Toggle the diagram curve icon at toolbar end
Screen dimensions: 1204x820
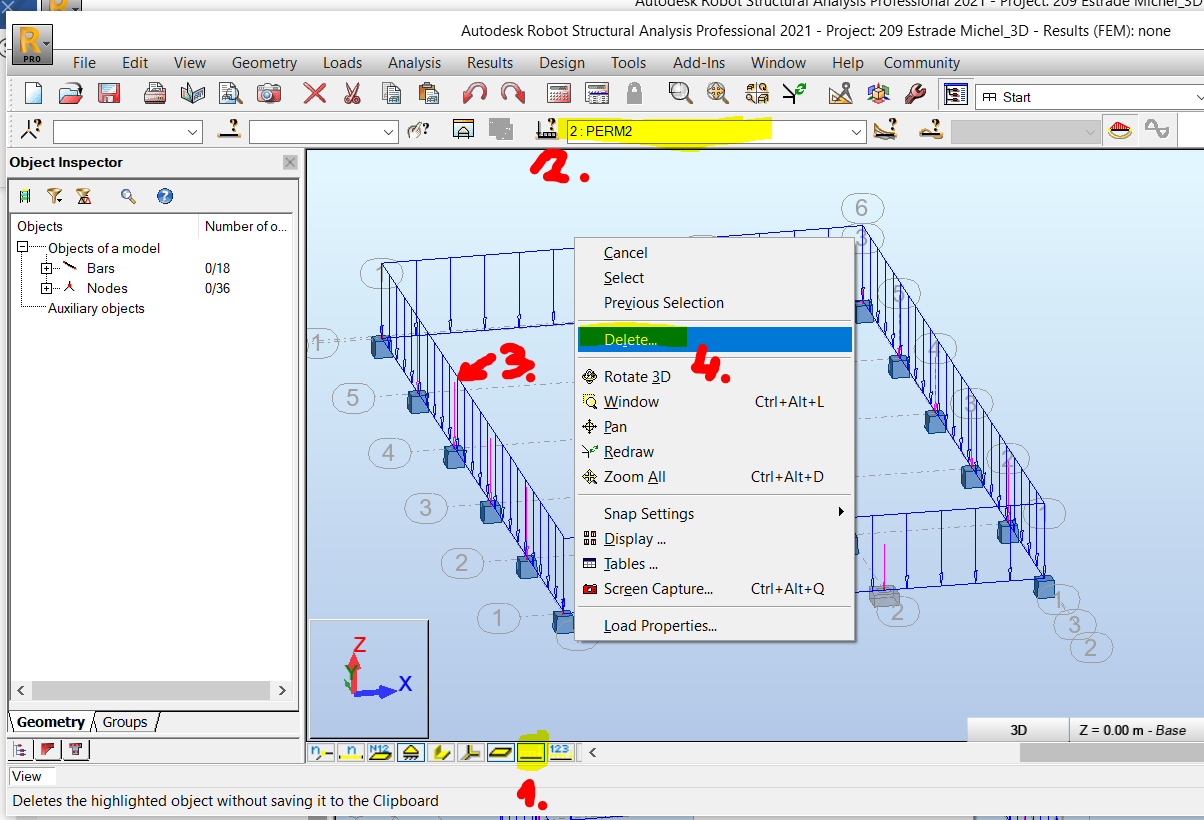pos(1157,130)
